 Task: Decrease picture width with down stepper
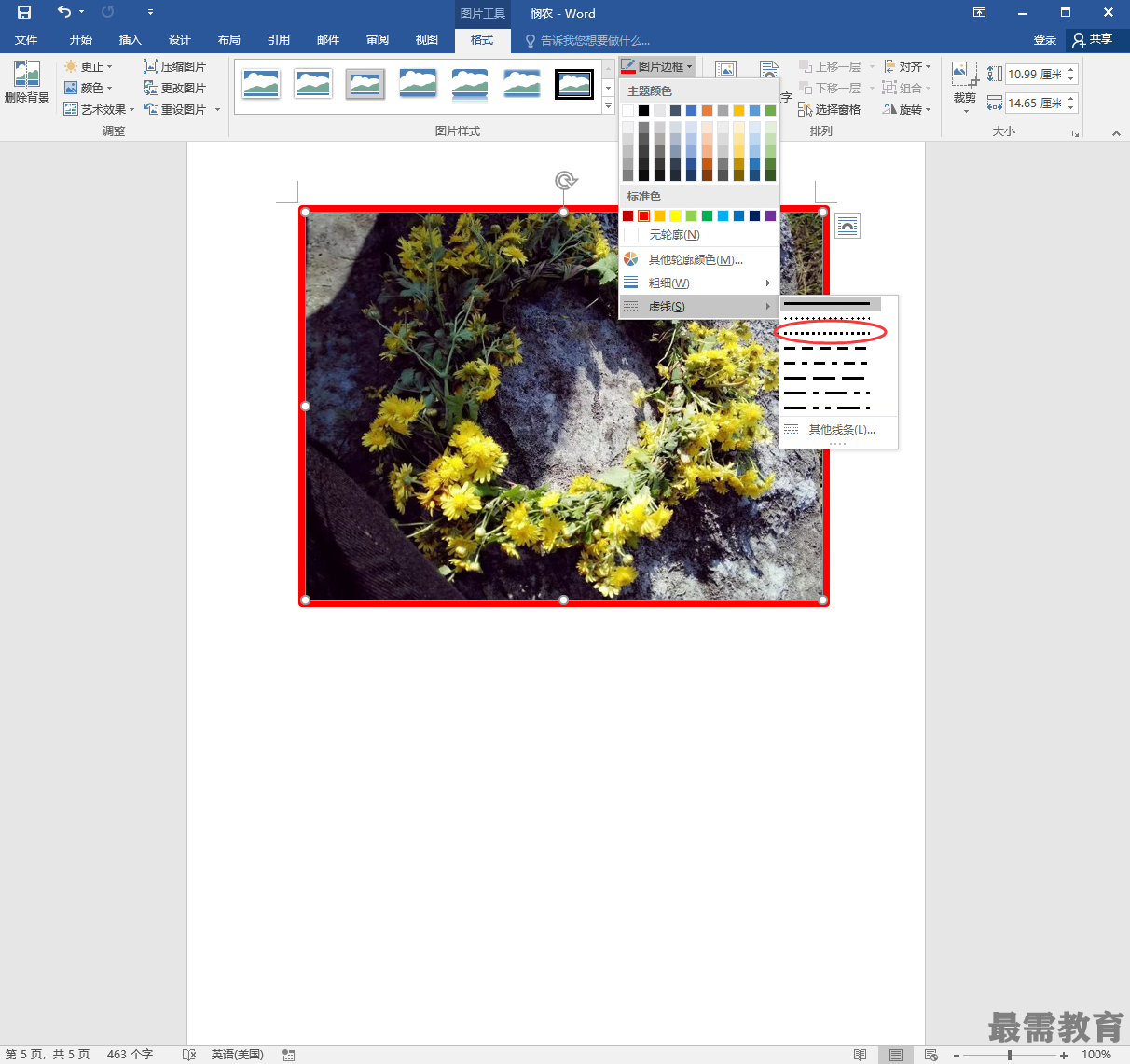[x=1071, y=108]
